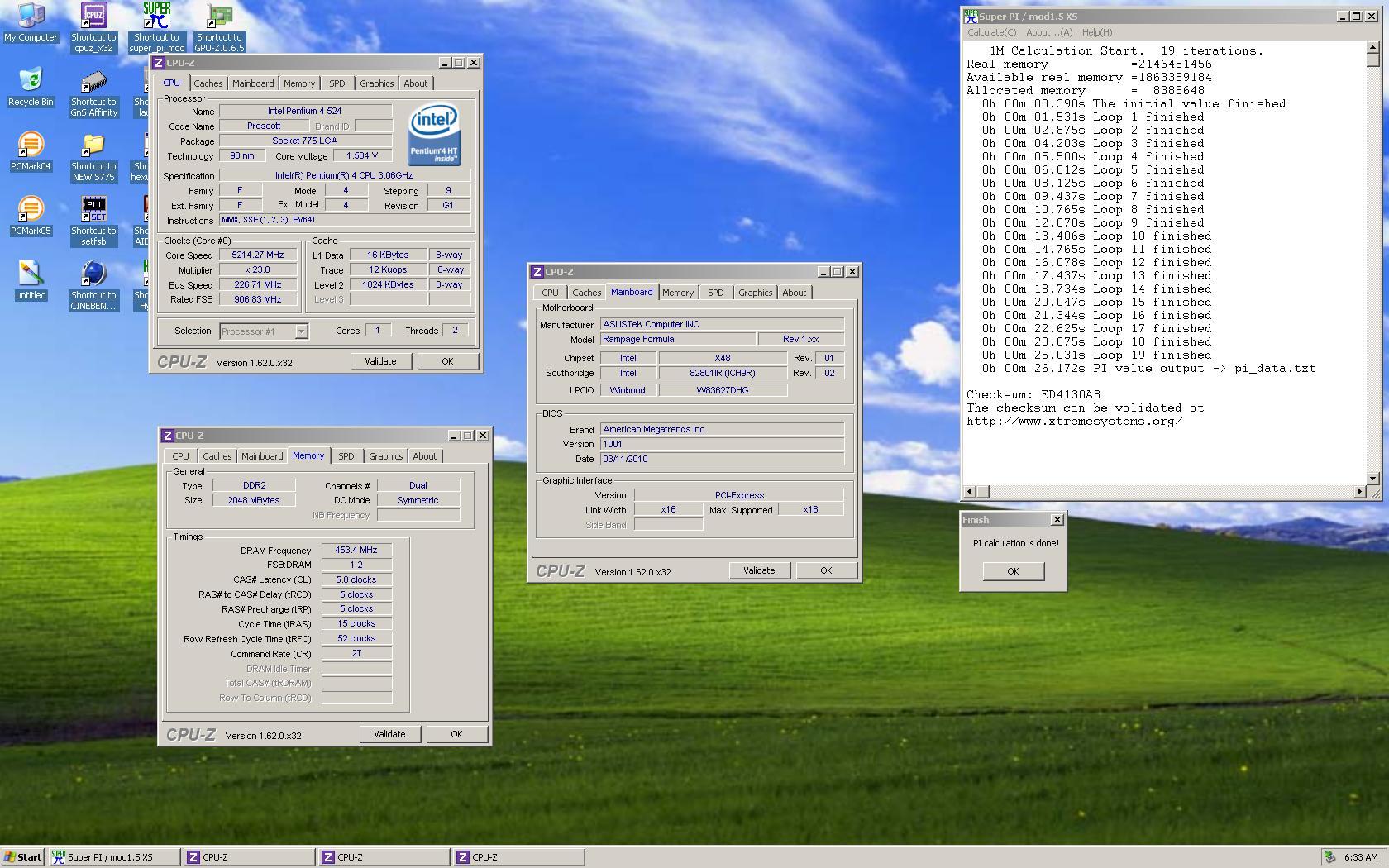
Task: Switch to SPD tab in the Memory window
Action: pyautogui.click(x=346, y=456)
